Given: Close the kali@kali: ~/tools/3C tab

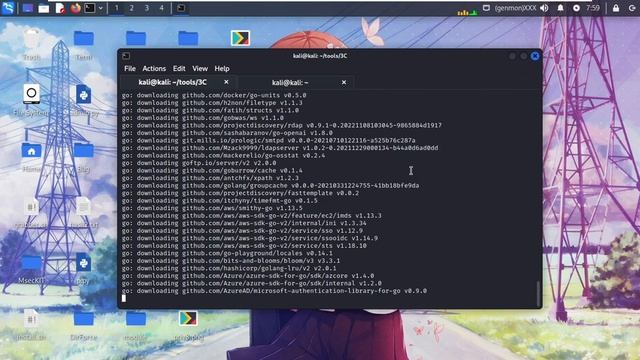Looking at the screenshot, I should (226, 82).
